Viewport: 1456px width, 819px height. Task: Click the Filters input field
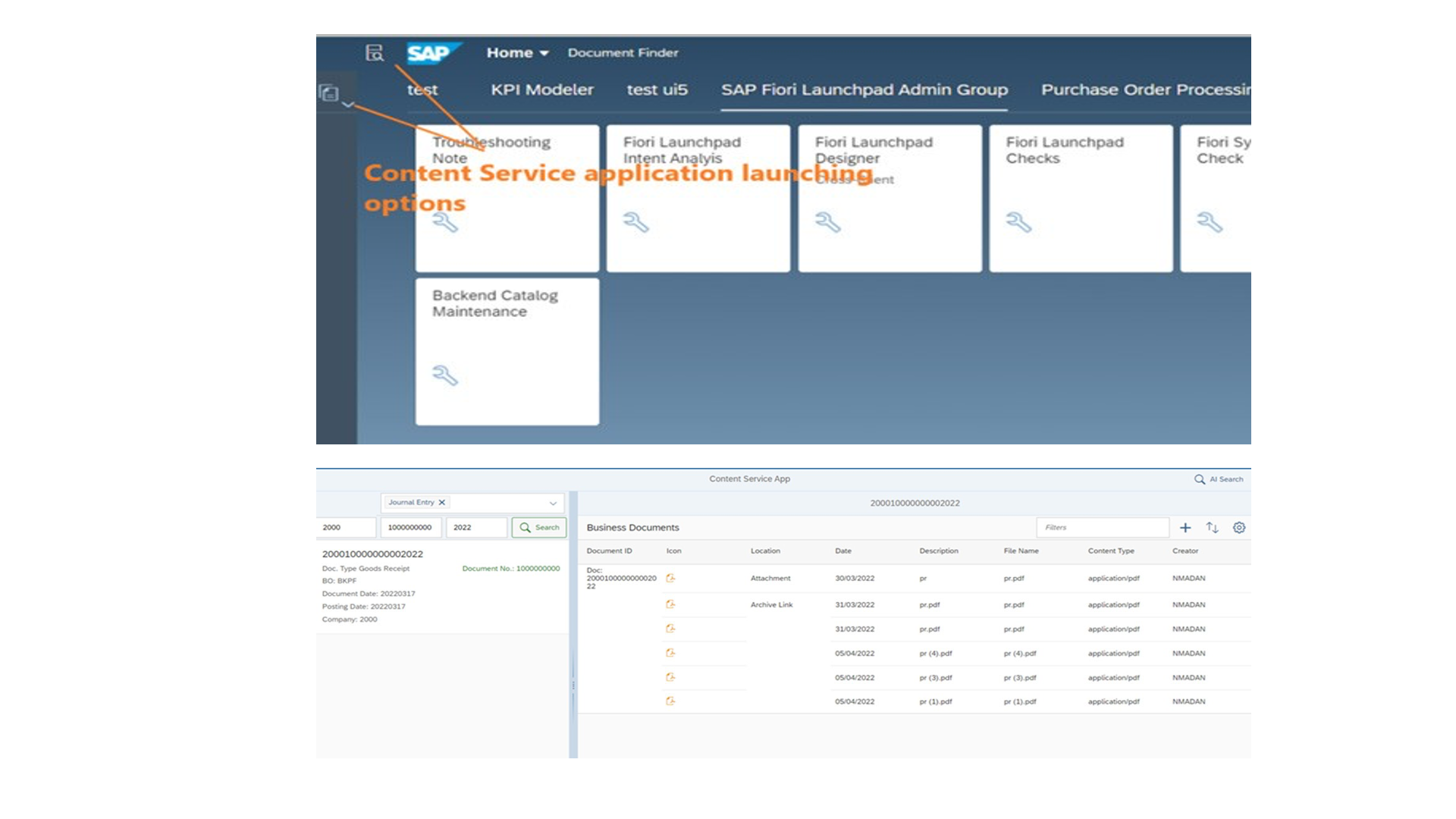[1102, 528]
